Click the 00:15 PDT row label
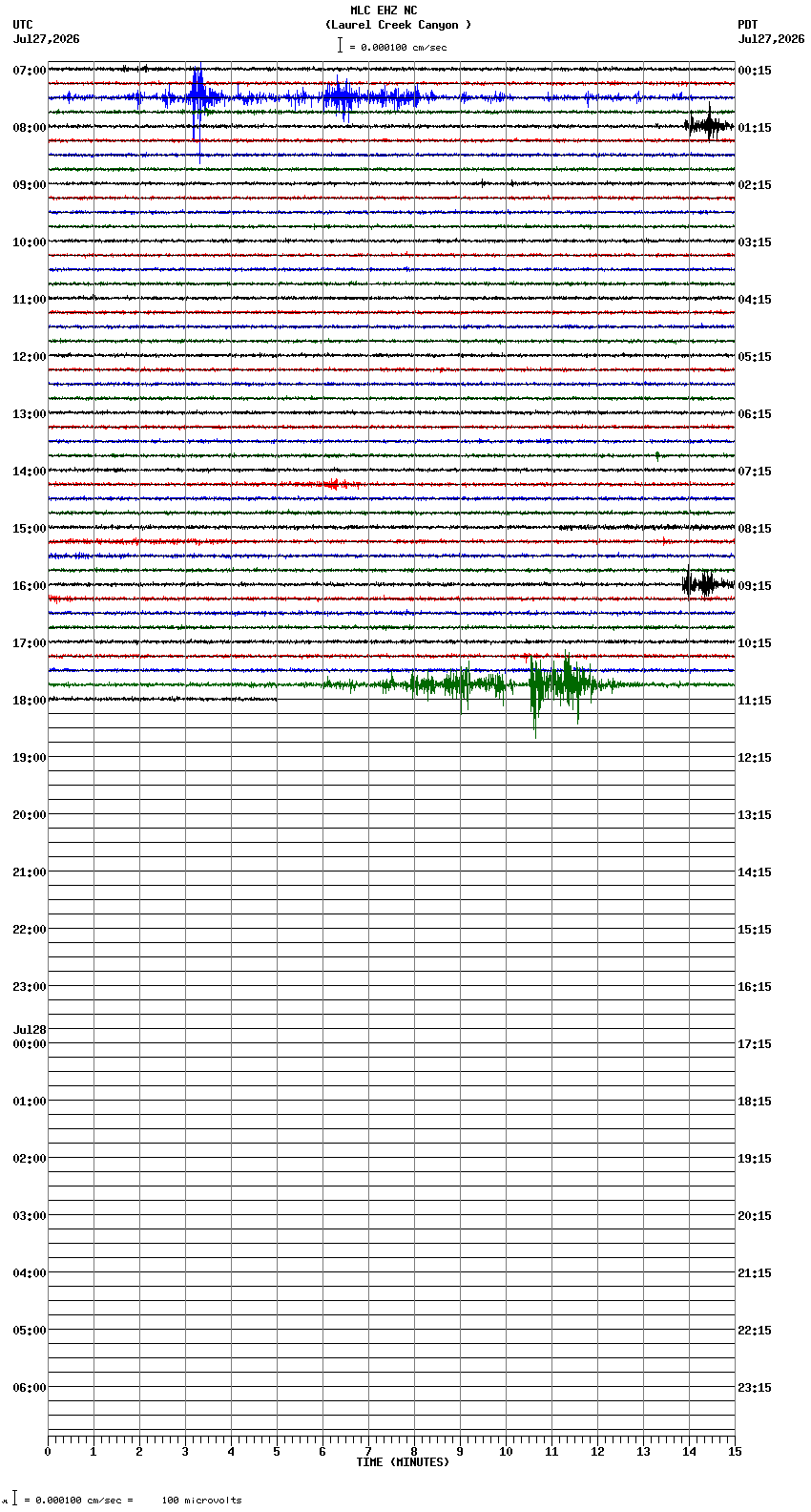The height and width of the screenshot is (1512, 811). [755, 71]
